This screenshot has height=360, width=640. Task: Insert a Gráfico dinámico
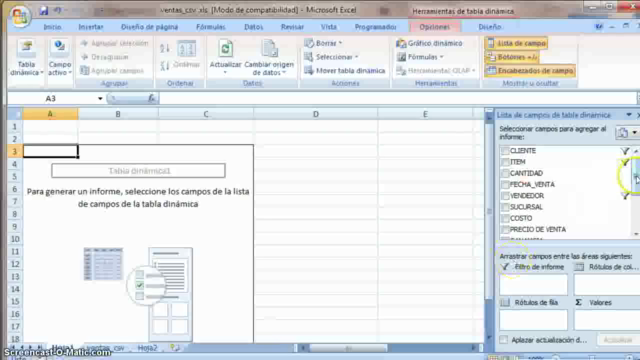[x=429, y=43]
